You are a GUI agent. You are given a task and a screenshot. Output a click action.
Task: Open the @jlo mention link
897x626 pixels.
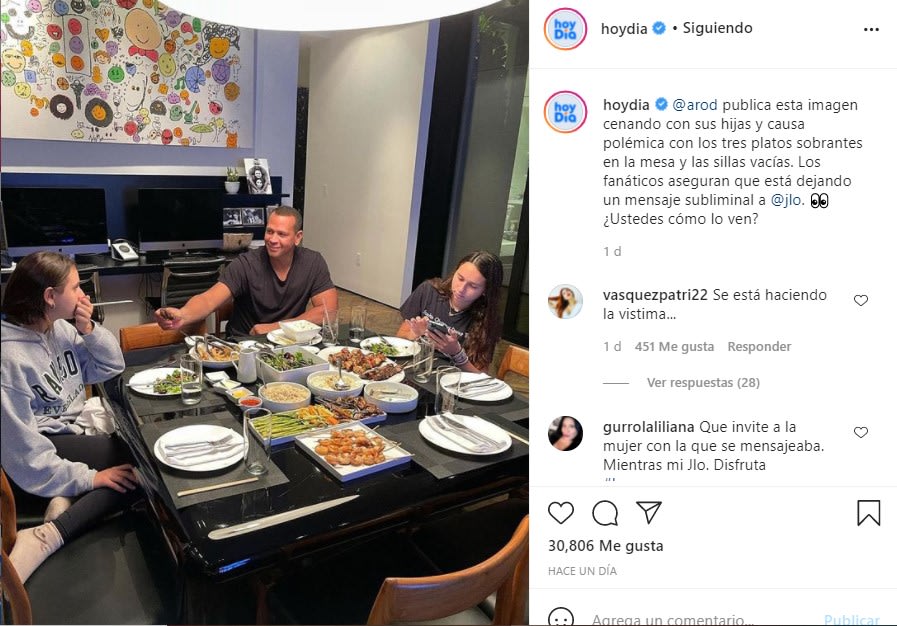[x=787, y=200]
